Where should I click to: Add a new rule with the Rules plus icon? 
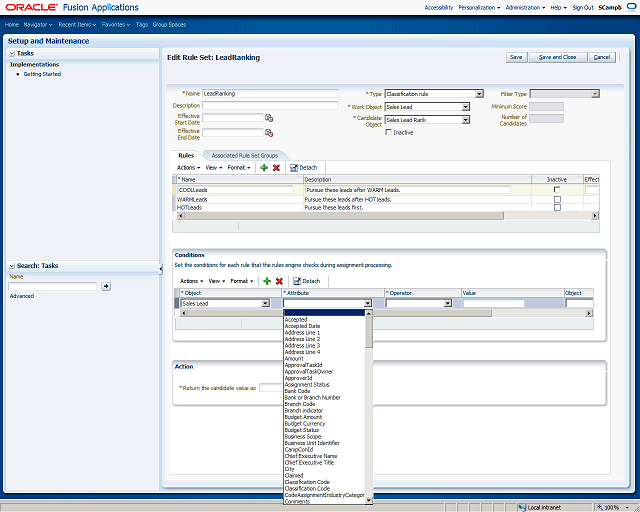(x=264, y=168)
